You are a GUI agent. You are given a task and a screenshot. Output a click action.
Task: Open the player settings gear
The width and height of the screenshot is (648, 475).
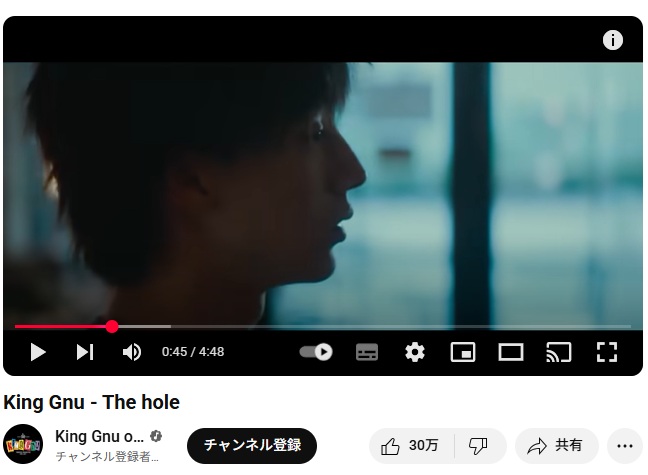tap(415, 352)
